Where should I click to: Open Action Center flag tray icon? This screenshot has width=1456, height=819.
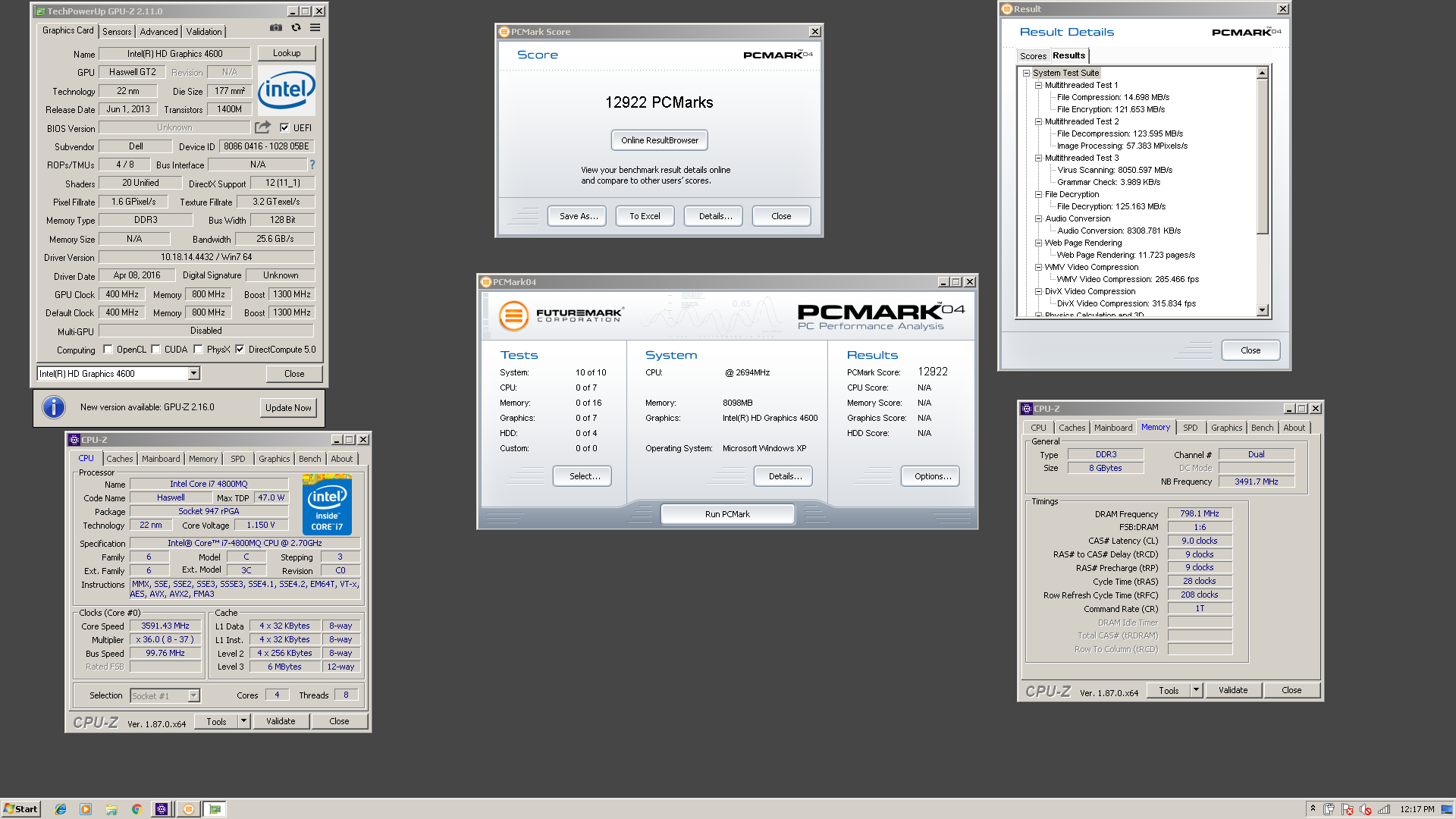(x=1348, y=809)
